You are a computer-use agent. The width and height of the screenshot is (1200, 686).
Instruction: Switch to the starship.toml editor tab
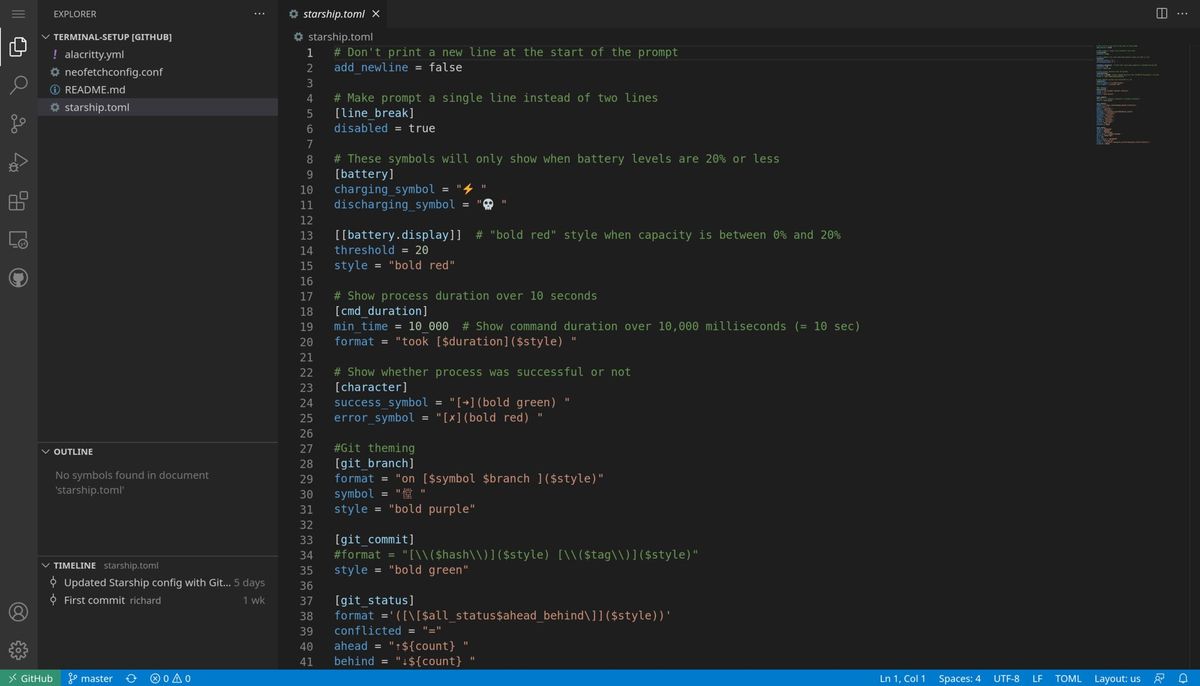[333, 14]
